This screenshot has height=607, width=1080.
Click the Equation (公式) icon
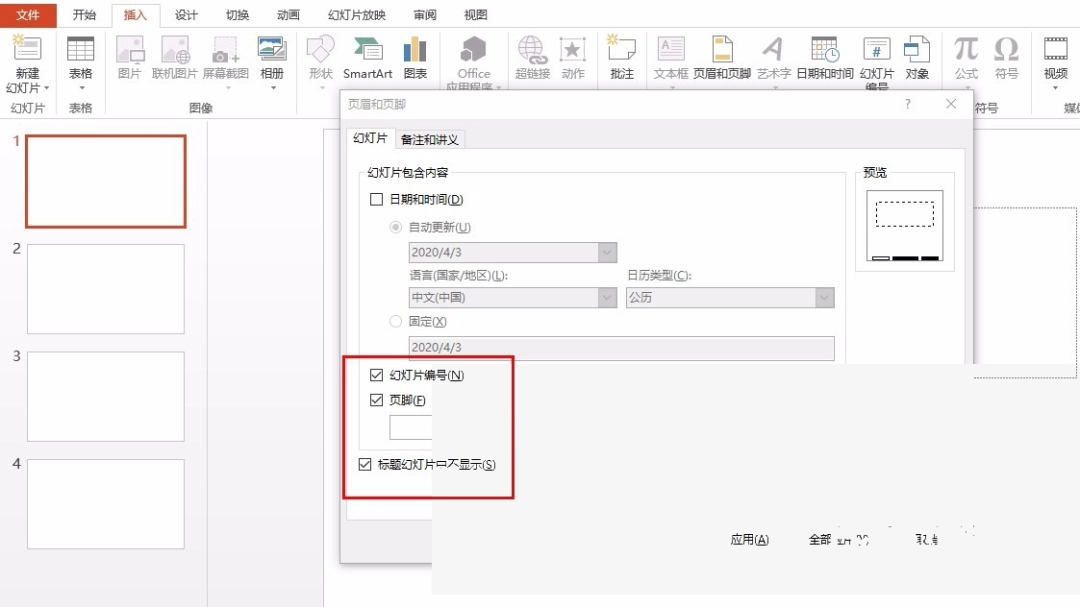click(966, 50)
